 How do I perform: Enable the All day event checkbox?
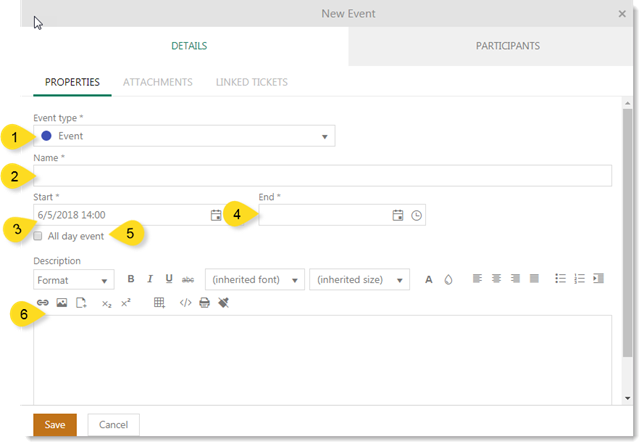click(38, 236)
